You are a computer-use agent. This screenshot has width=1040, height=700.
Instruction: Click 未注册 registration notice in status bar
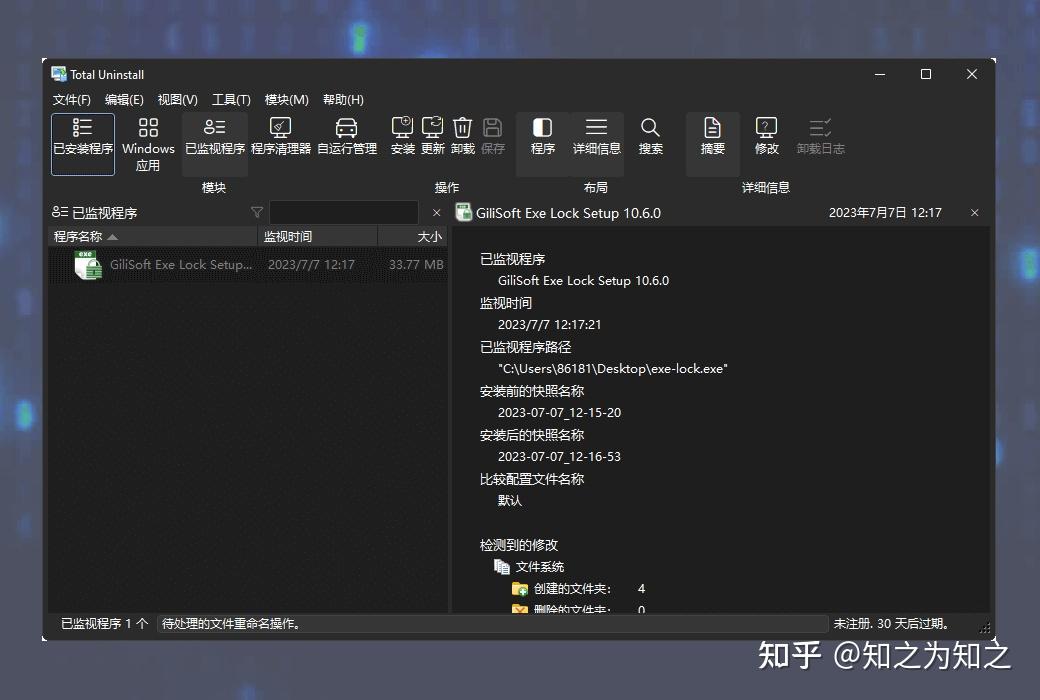click(888, 622)
